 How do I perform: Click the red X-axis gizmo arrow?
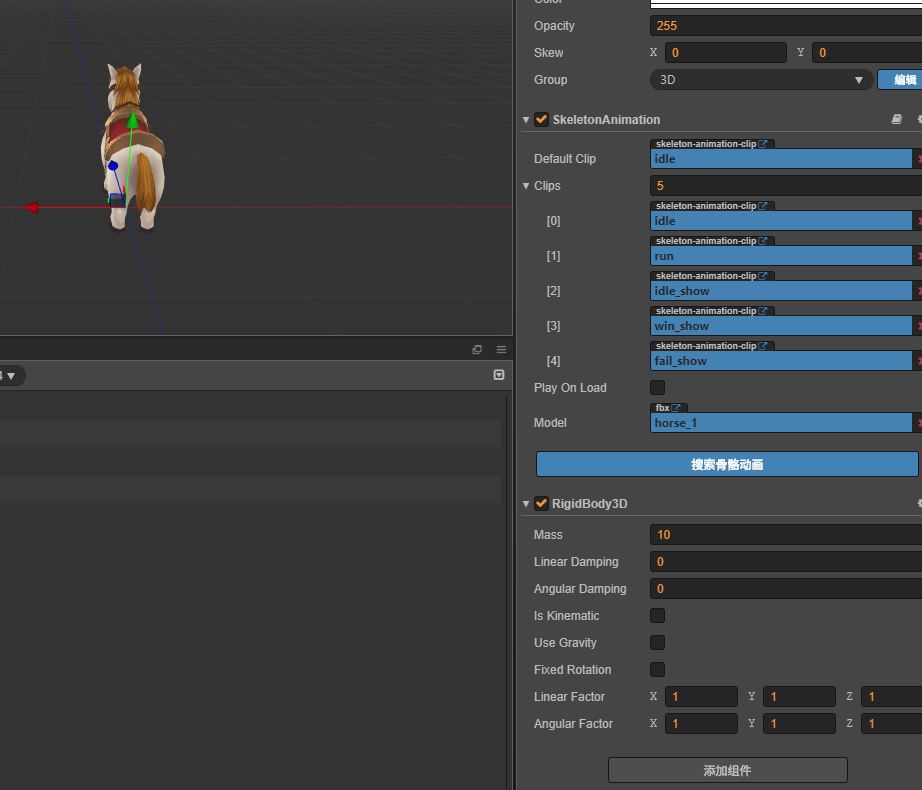pos(31,207)
